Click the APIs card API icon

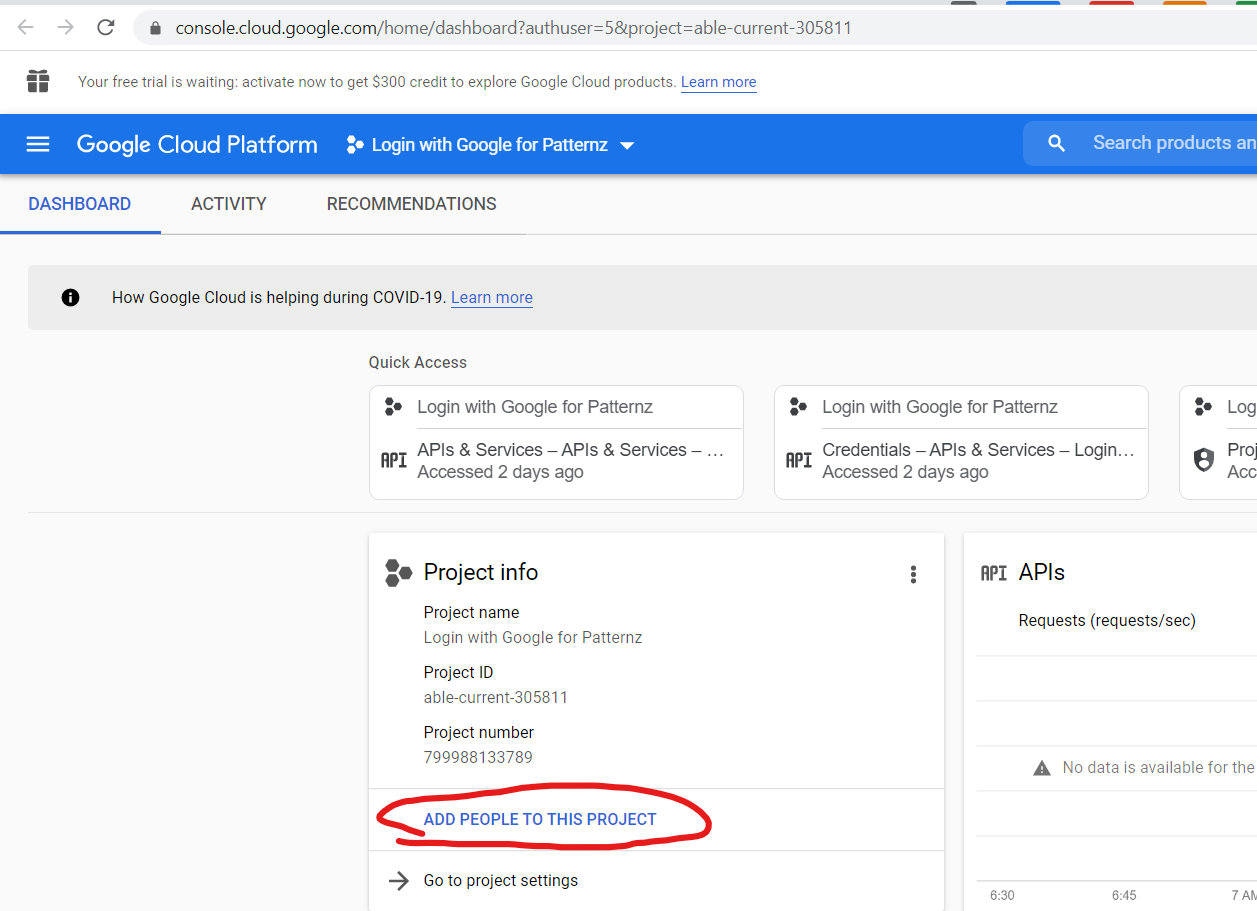(x=993, y=573)
